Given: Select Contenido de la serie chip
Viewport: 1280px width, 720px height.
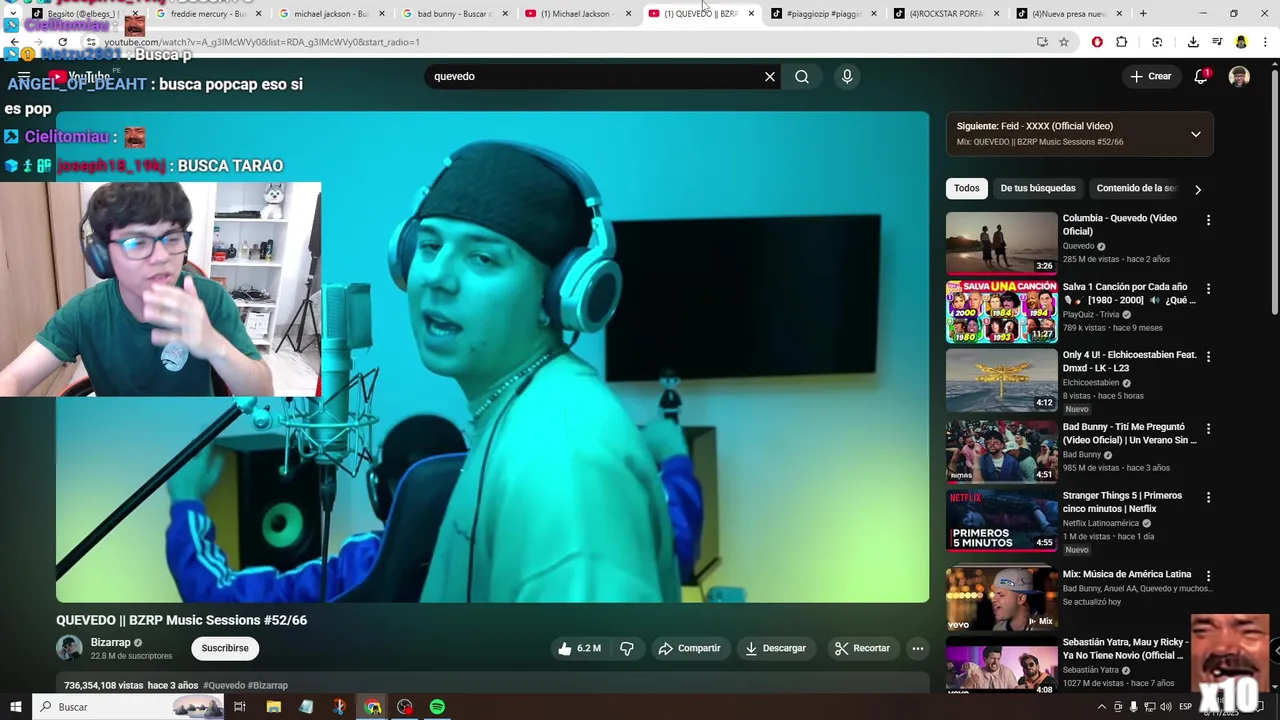Looking at the screenshot, I should pos(1136,188).
